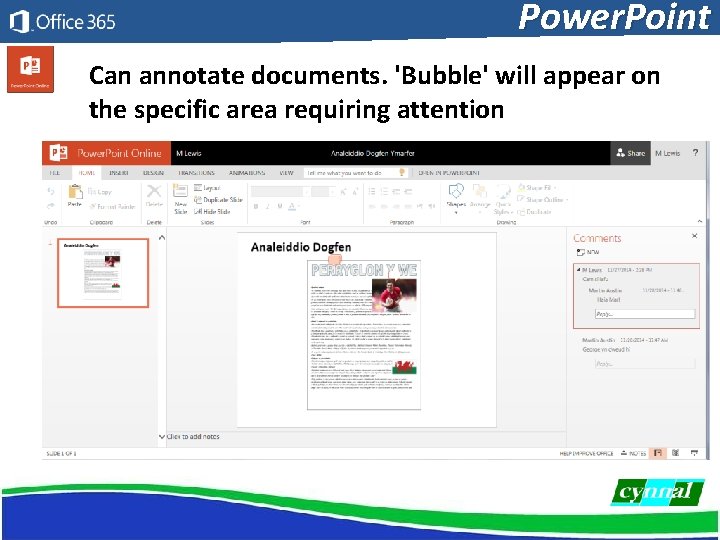Image resolution: width=720 pixels, height=540 pixels.
Task: Click the thumbnail pane scroll up arrow
Action: 162,238
